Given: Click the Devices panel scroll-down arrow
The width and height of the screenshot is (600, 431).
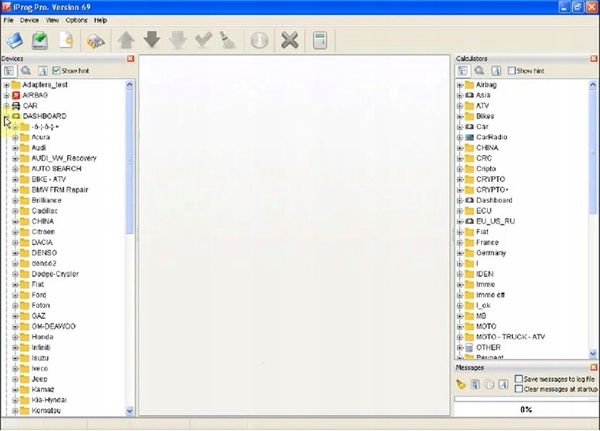Looking at the screenshot, I should tap(130, 411).
